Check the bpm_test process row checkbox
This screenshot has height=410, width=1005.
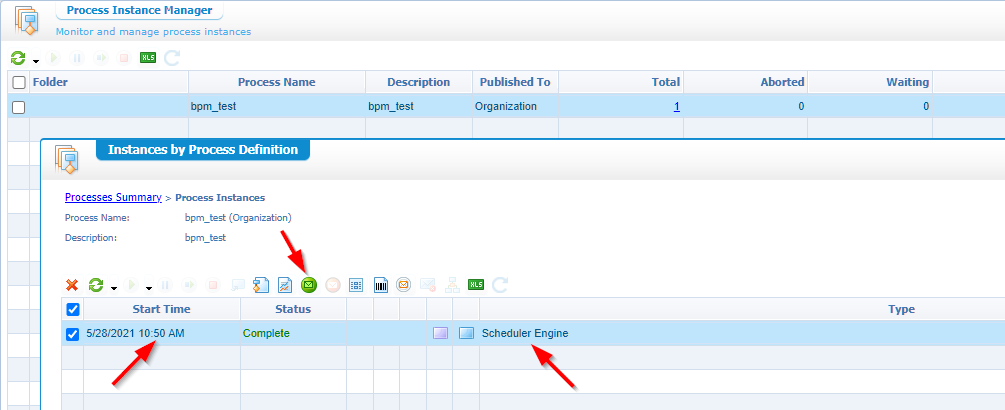pos(18,107)
